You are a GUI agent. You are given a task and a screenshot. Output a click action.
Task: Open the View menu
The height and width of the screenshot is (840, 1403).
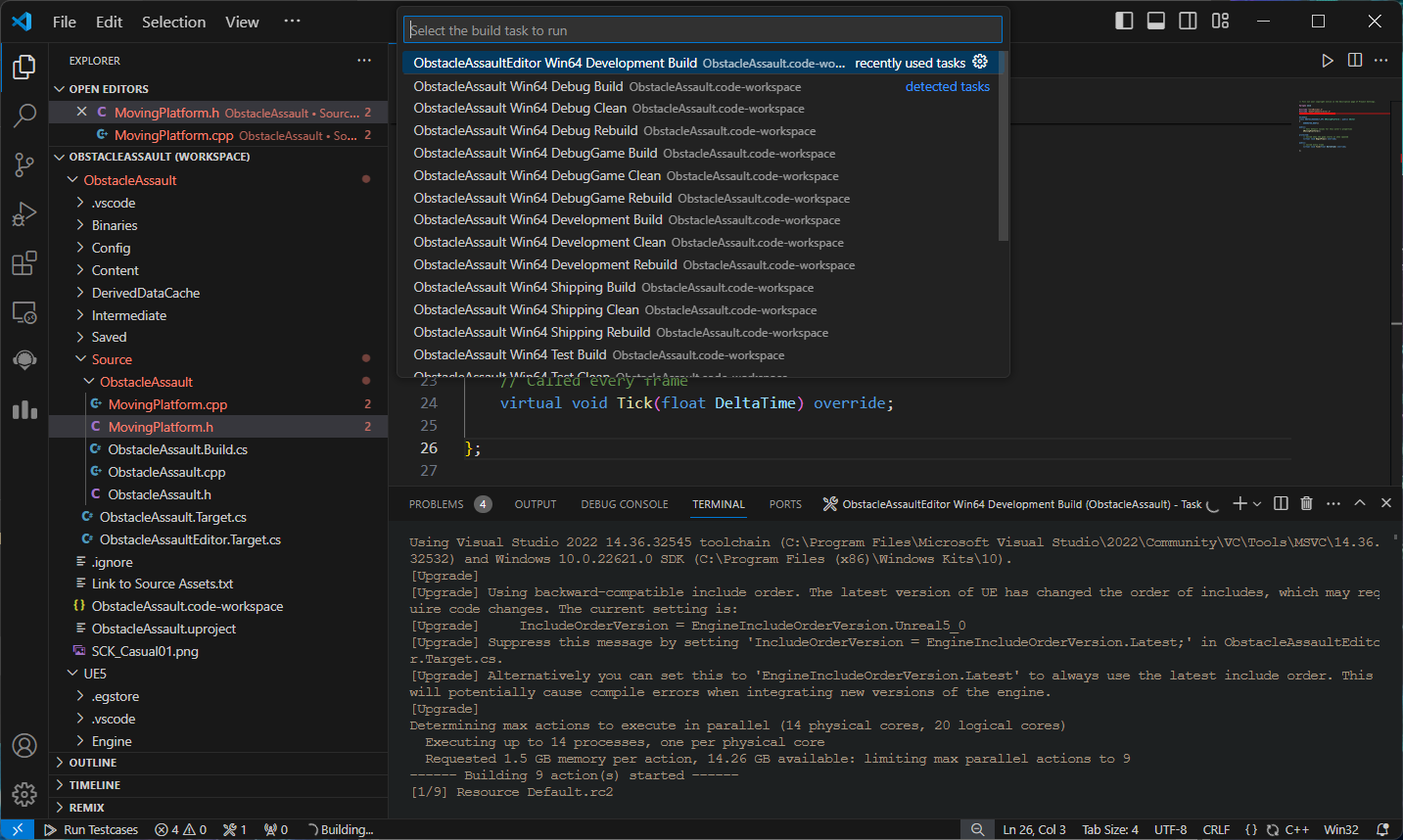coord(242,22)
